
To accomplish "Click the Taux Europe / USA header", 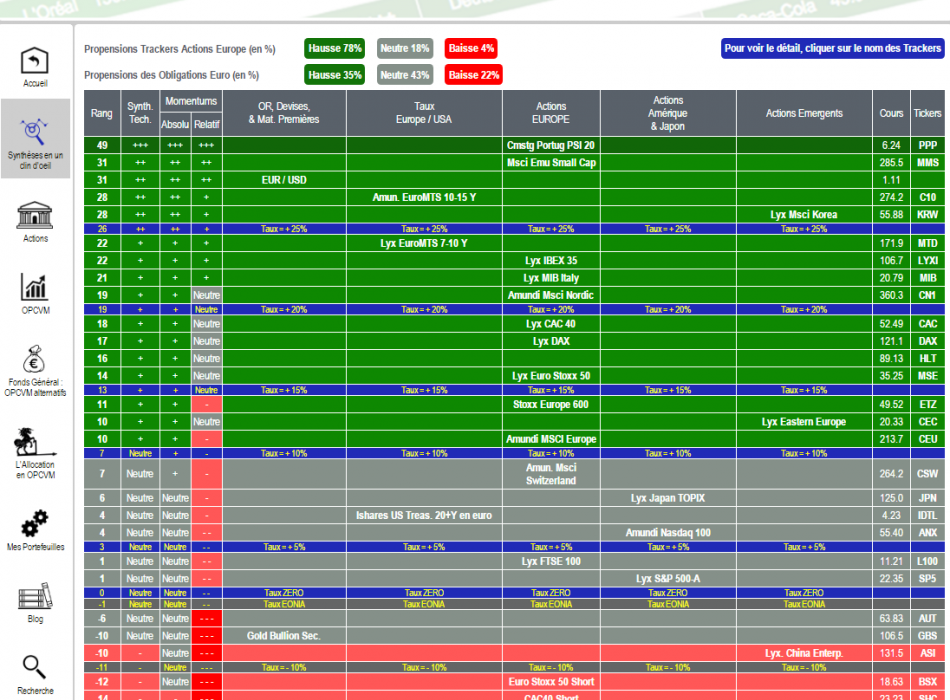I will (424, 113).
